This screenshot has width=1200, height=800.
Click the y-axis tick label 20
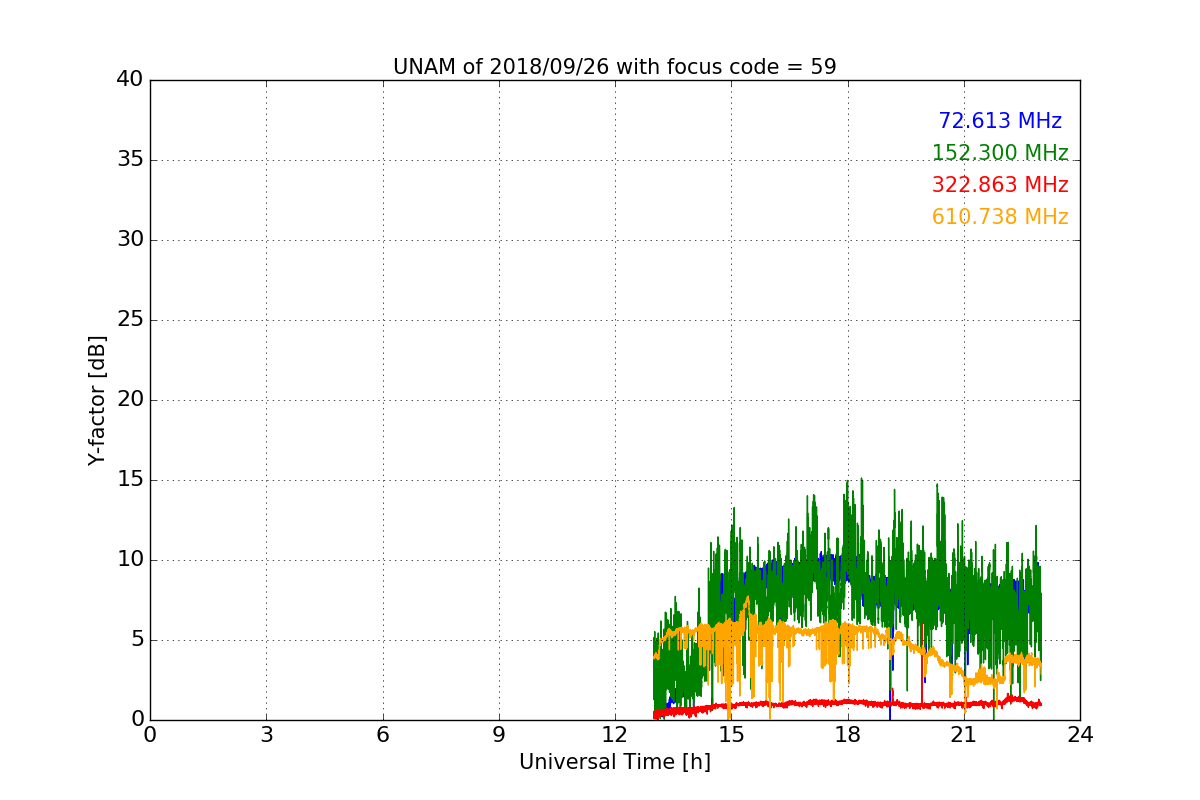[x=130, y=400]
